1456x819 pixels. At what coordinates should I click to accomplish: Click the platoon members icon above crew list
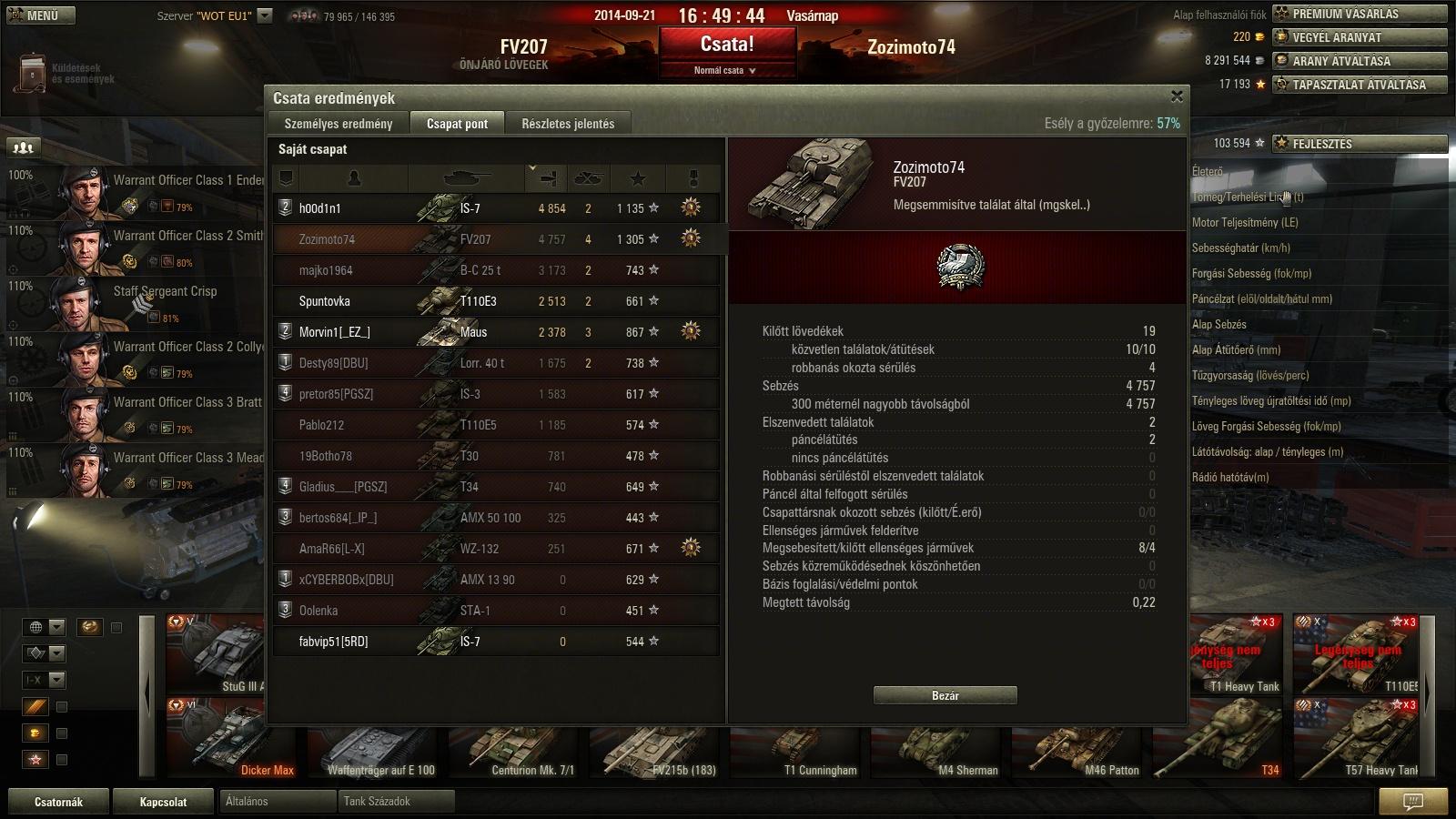[24, 147]
